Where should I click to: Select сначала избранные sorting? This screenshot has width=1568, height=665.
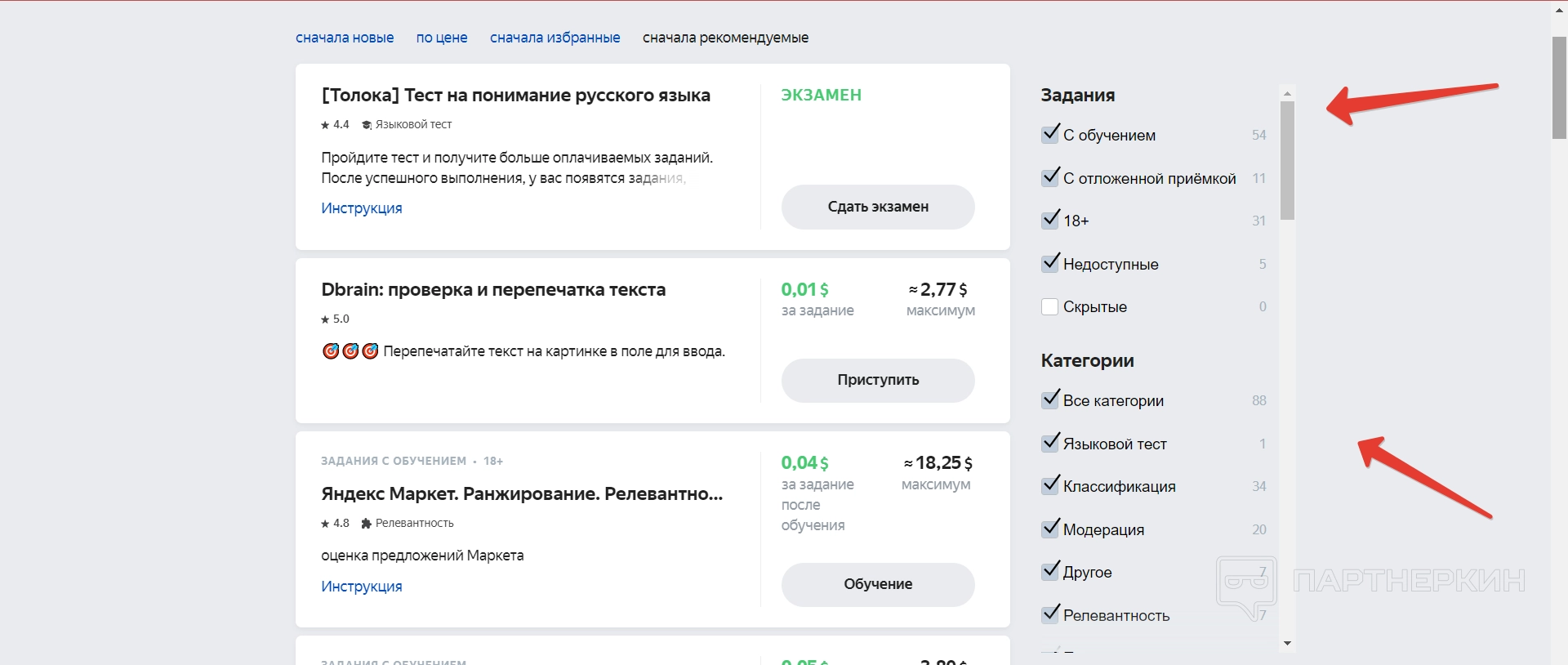(555, 38)
